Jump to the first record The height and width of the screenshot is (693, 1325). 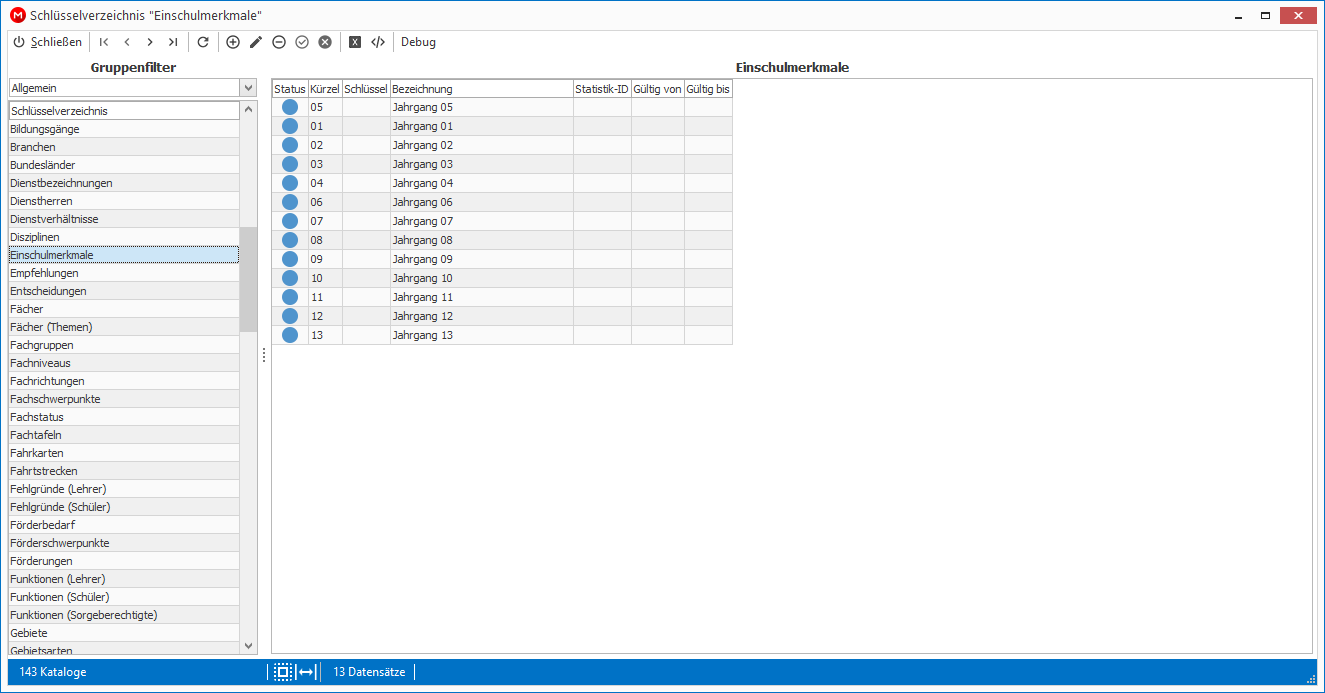coord(104,42)
